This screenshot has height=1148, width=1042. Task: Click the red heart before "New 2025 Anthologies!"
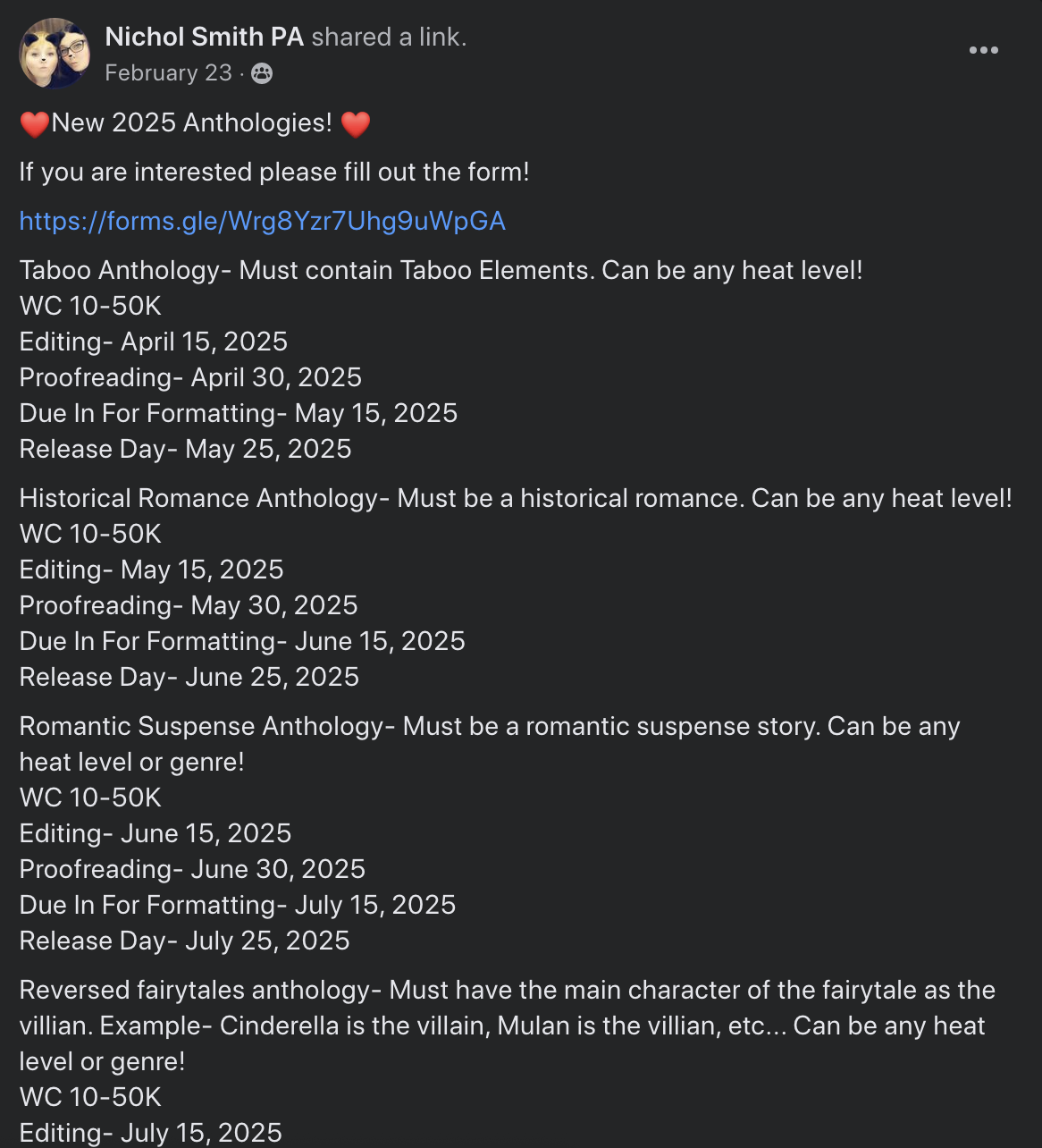tap(35, 123)
